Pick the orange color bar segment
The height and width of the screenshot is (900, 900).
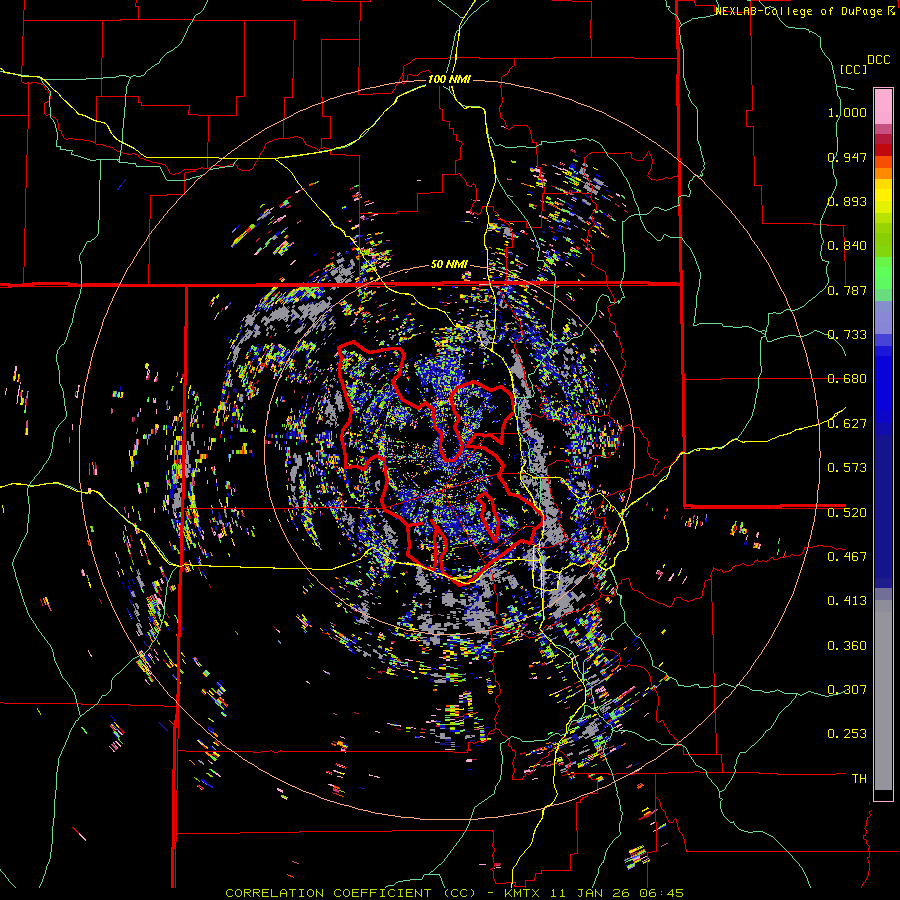point(883,173)
